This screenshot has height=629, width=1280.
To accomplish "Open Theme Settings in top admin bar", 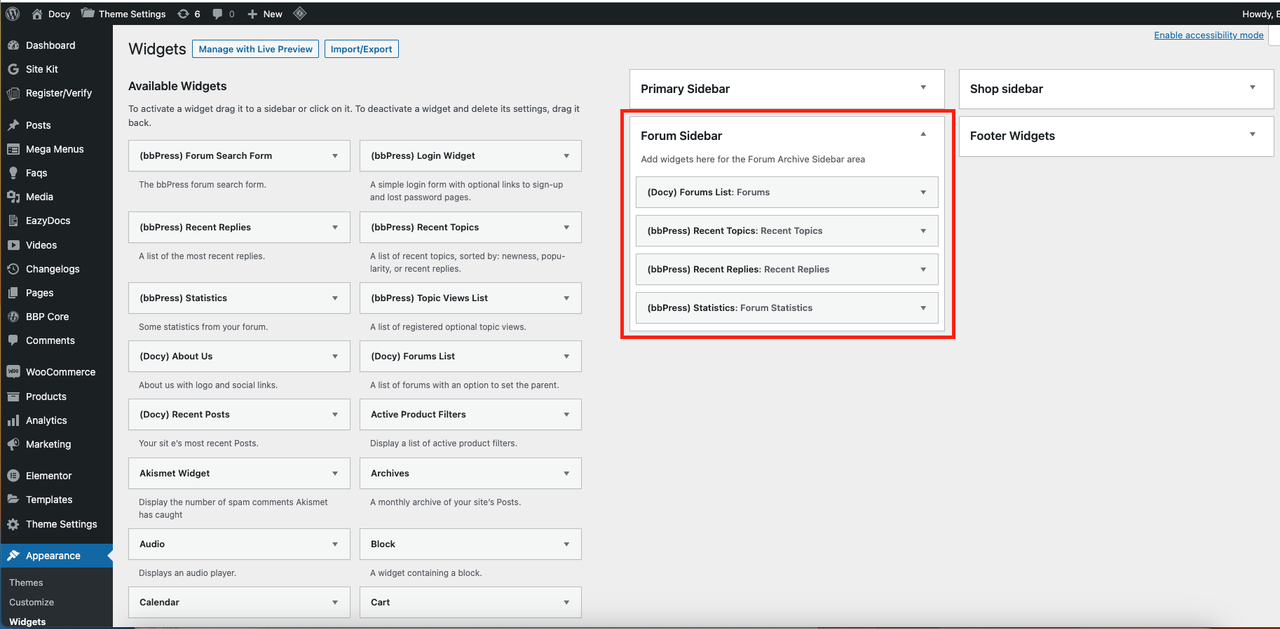I will click(123, 14).
